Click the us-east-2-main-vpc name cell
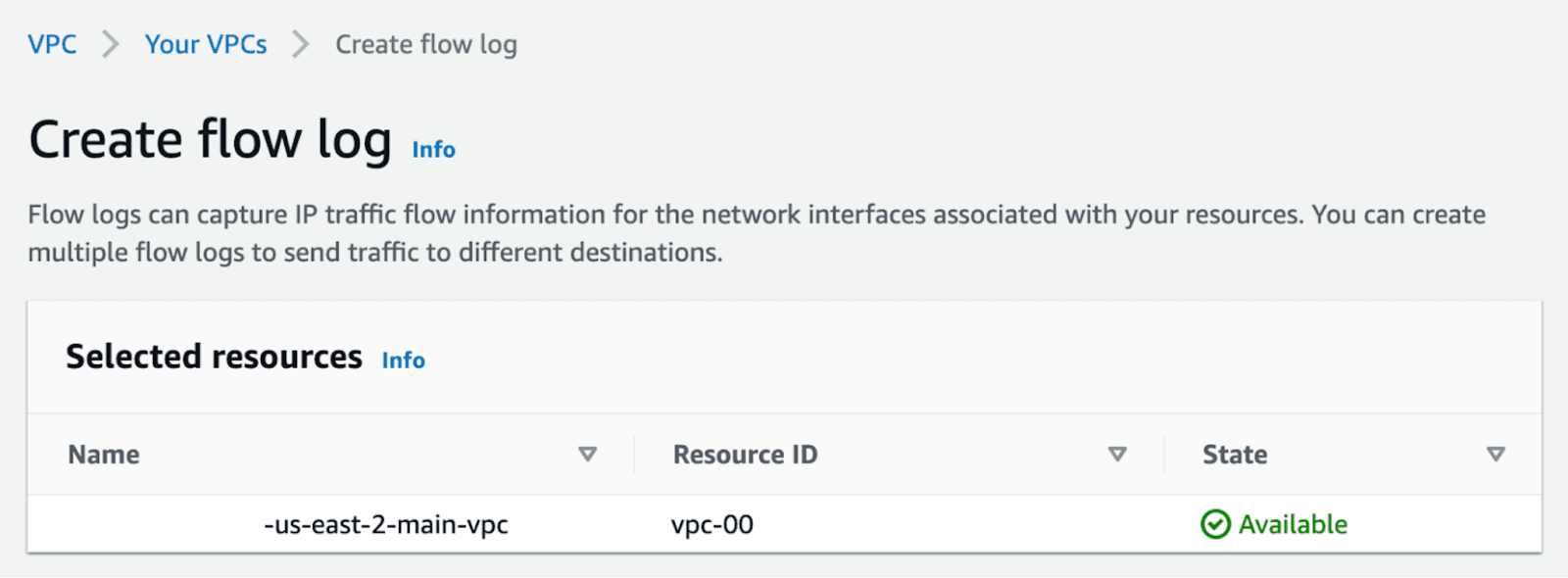This screenshot has width=1568, height=578. click(x=386, y=525)
